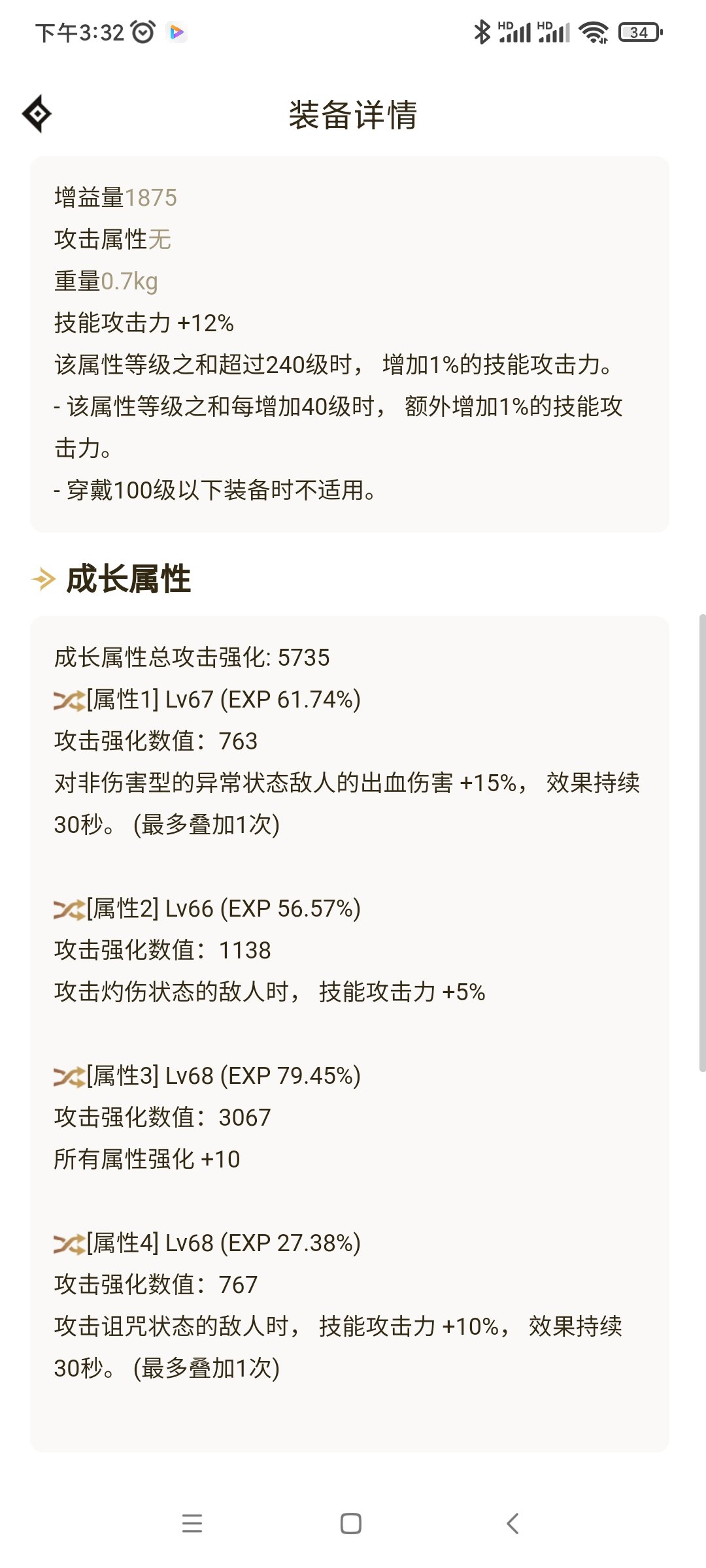The width and height of the screenshot is (706, 1568).
Task: Tap Android recent apps menu icon
Action: point(192,1524)
